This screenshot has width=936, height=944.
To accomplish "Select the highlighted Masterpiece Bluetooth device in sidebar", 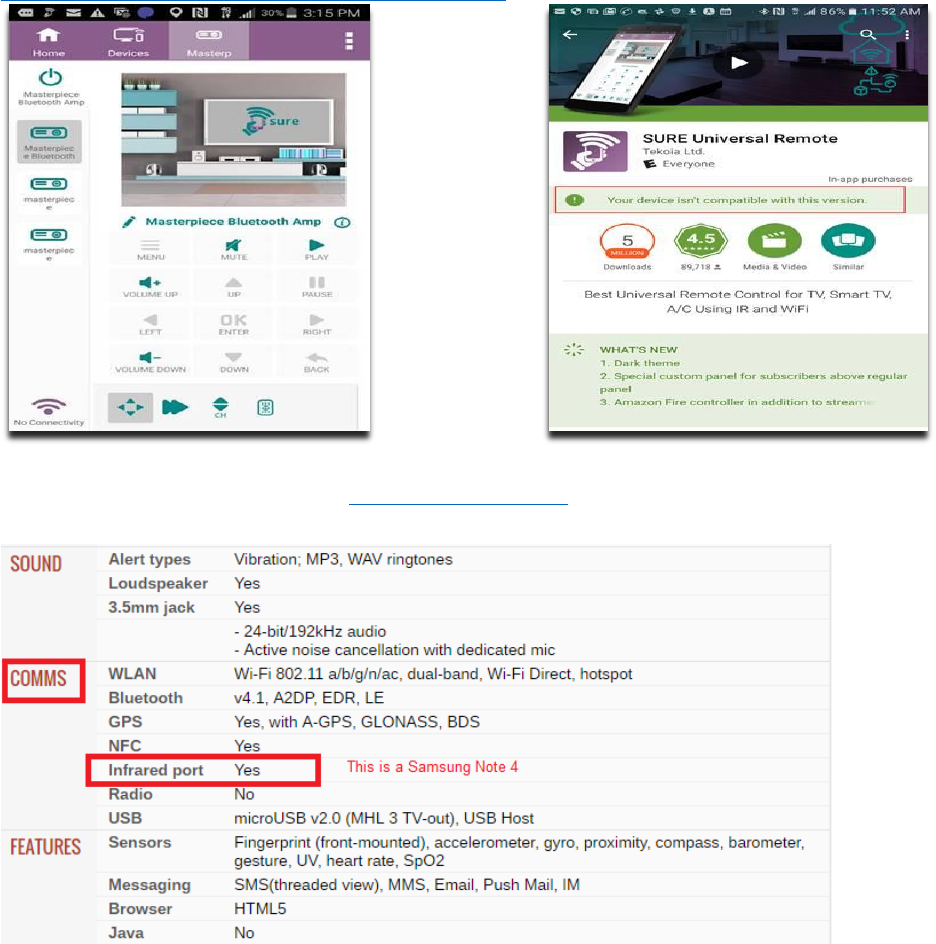I will point(49,142).
